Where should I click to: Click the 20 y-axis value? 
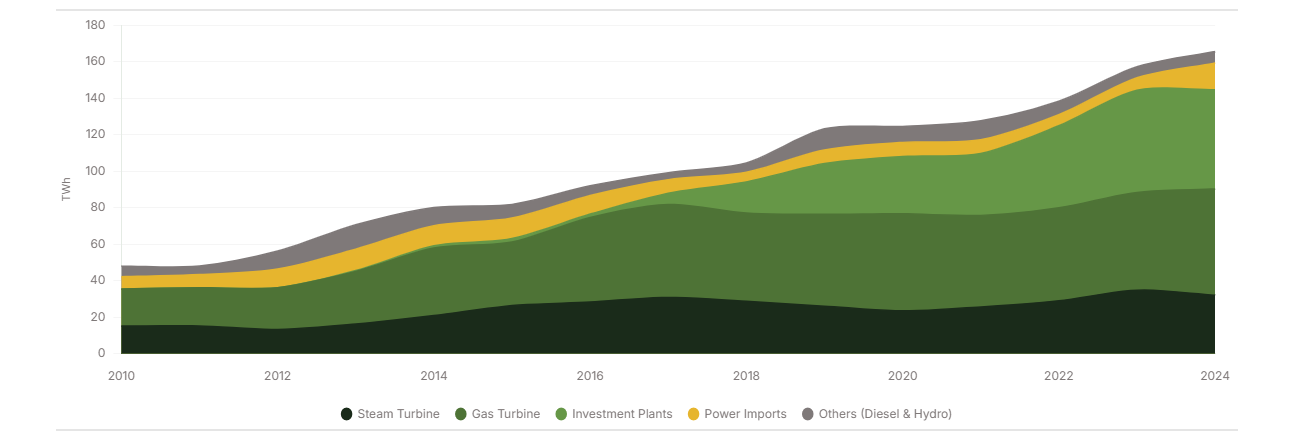99,317
